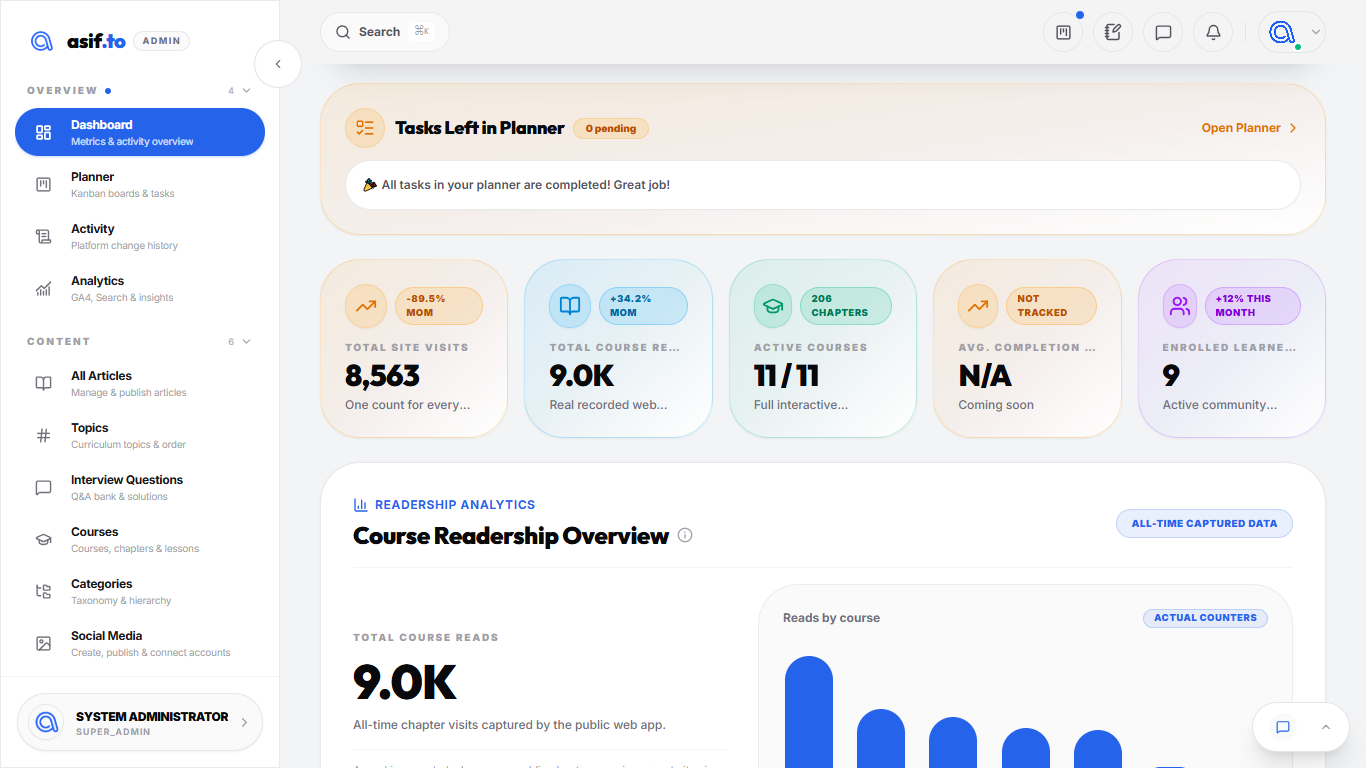
Task: Collapse the Content section
Action: click(x=247, y=342)
